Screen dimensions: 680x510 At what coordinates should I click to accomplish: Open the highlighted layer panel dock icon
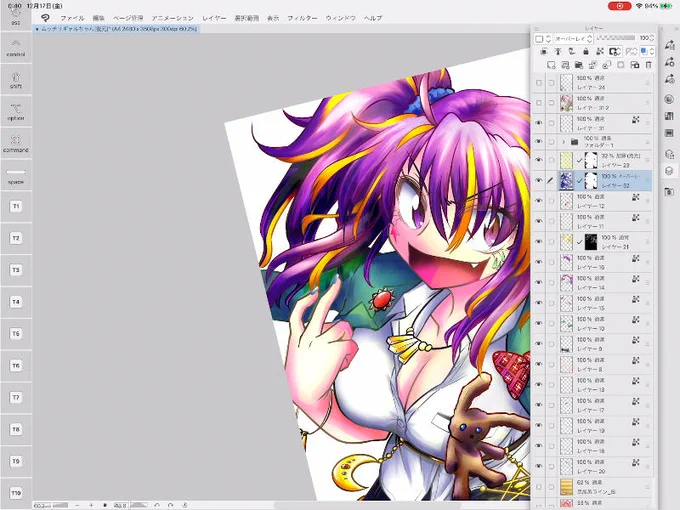669,171
